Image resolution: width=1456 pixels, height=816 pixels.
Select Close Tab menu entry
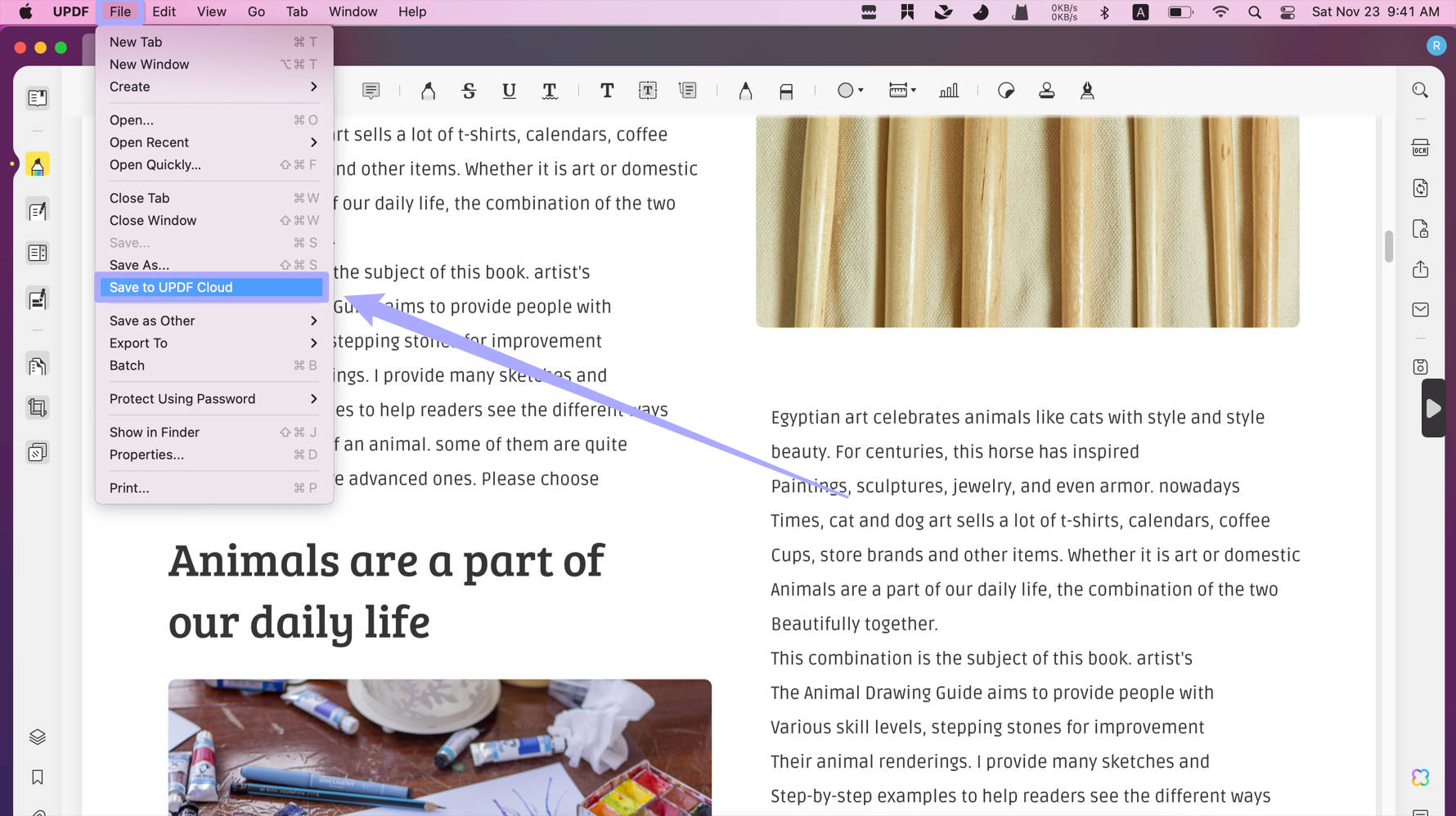tap(214, 198)
